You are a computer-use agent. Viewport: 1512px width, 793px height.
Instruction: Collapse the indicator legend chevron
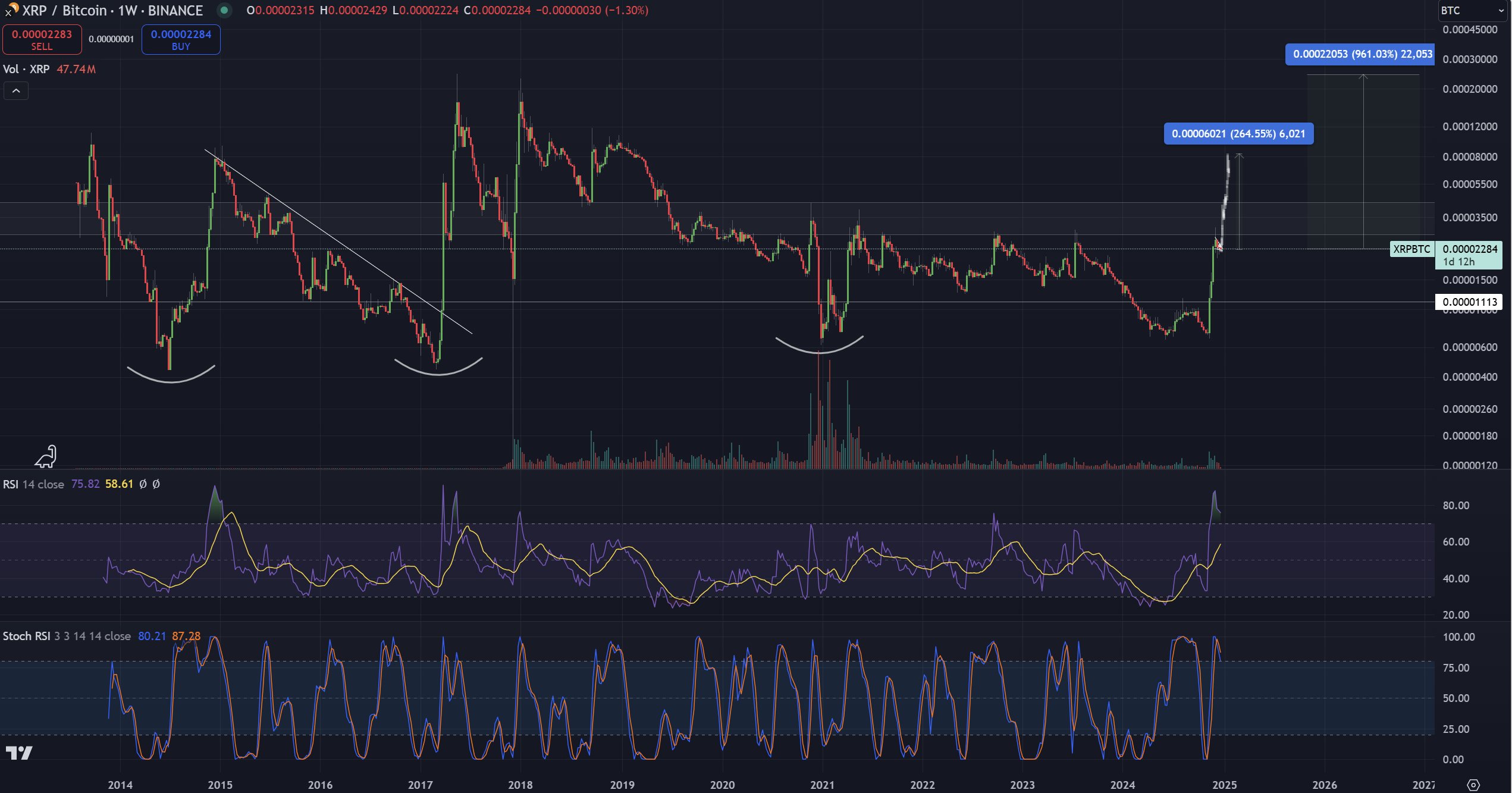coord(16,91)
